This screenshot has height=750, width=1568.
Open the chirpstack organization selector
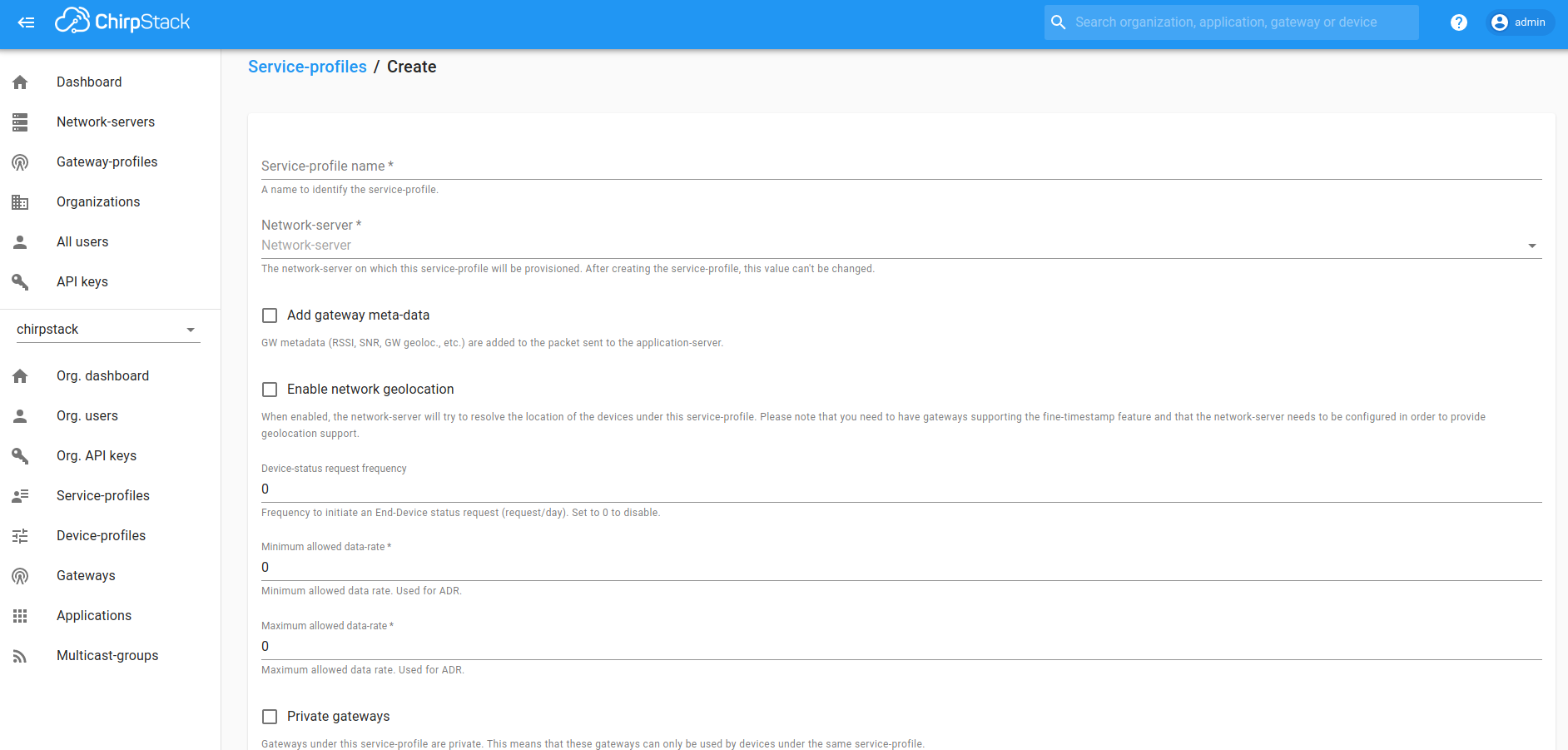[x=107, y=330]
